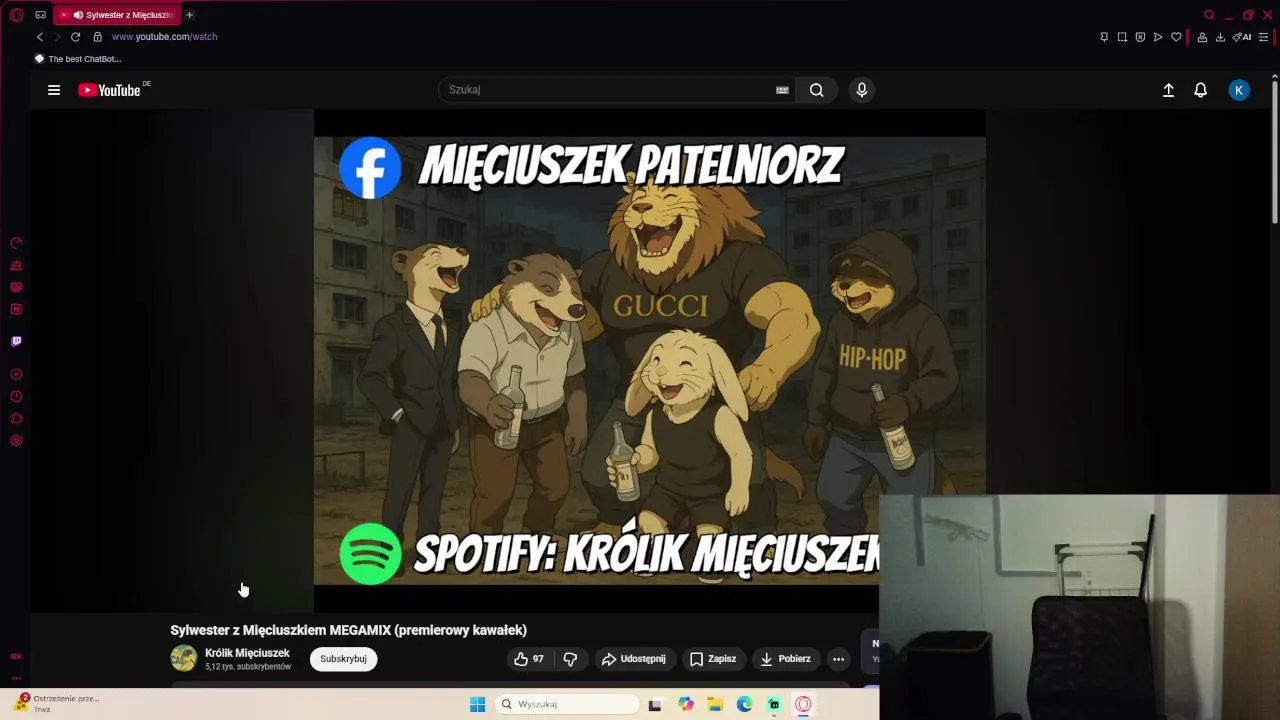Screen dimensions: 1280x720
Task: Bookmark the page with the heart icon
Action: coord(1176,37)
